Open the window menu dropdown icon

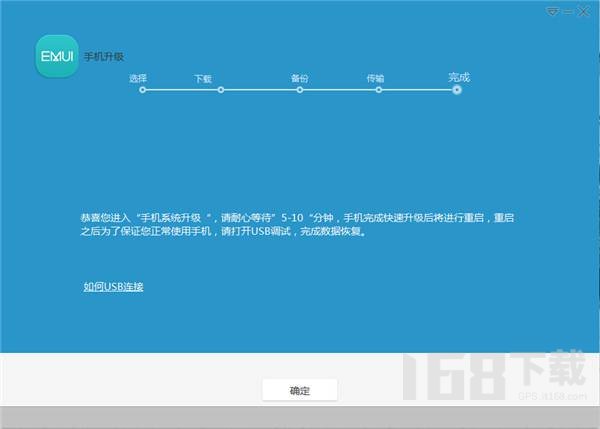click(x=551, y=11)
